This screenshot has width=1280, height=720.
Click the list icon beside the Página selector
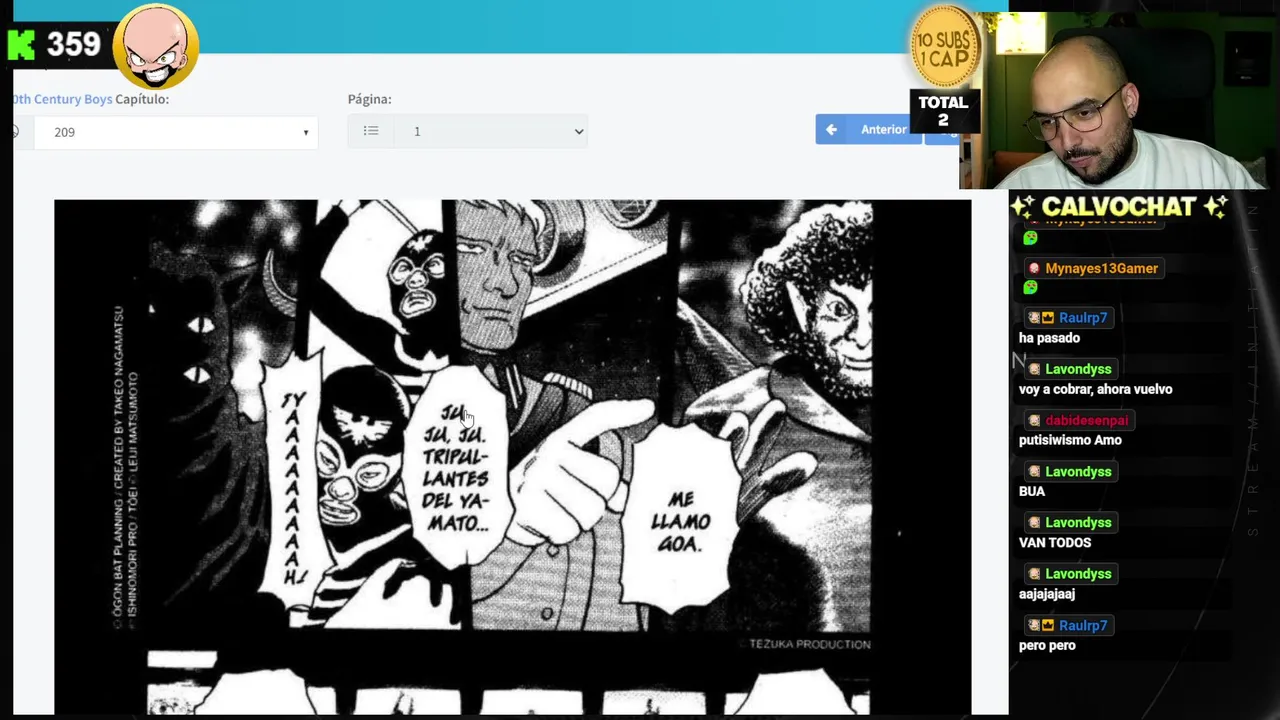[371, 131]
